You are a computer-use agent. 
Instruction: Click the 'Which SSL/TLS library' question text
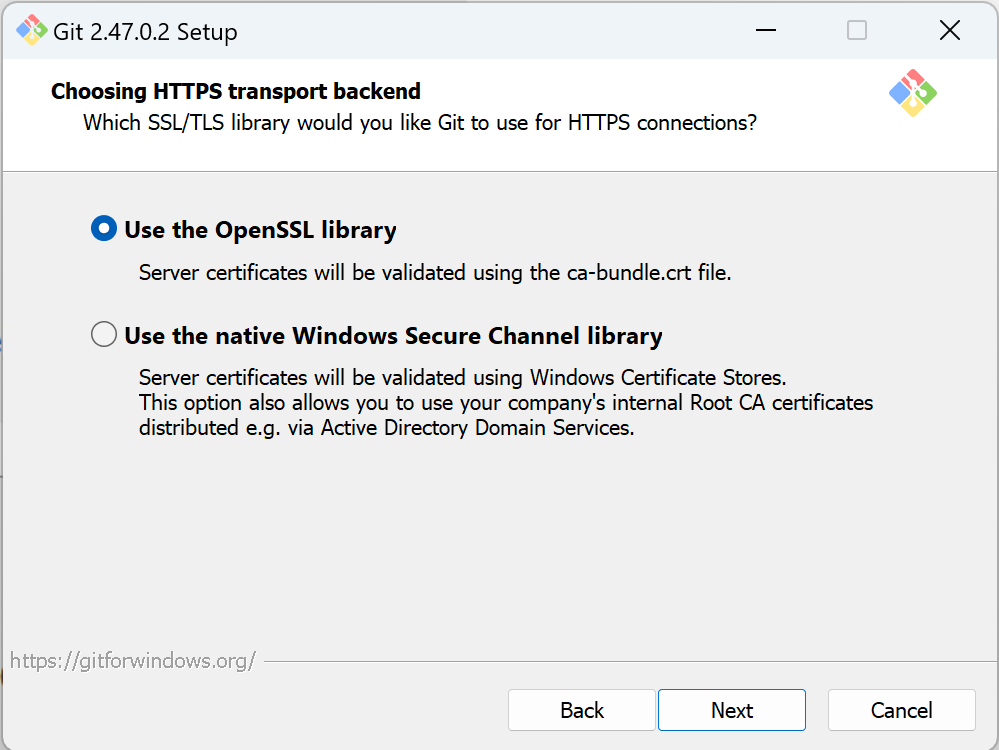[x=420, y=122]
